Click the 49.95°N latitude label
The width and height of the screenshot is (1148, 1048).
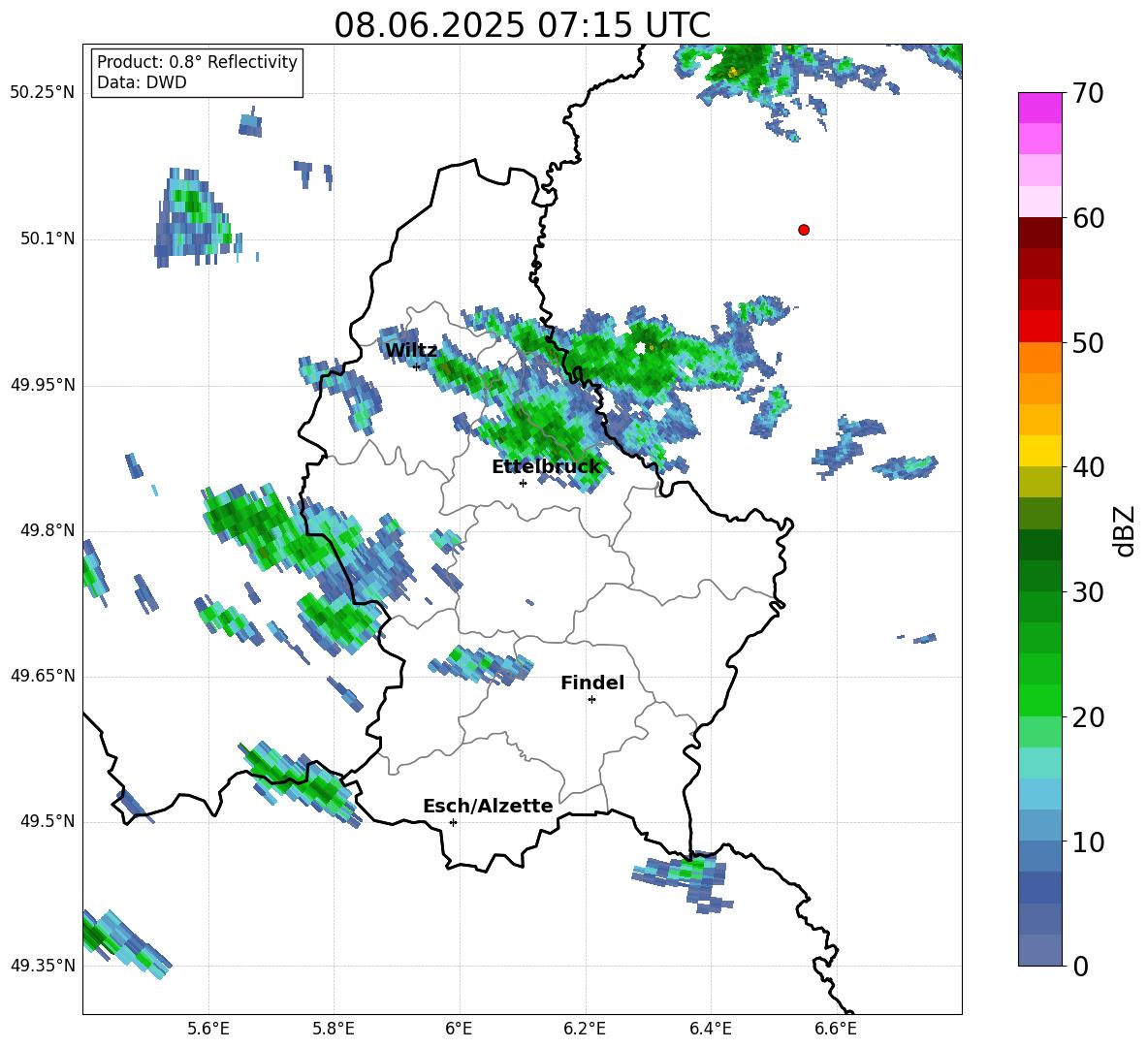43,385
